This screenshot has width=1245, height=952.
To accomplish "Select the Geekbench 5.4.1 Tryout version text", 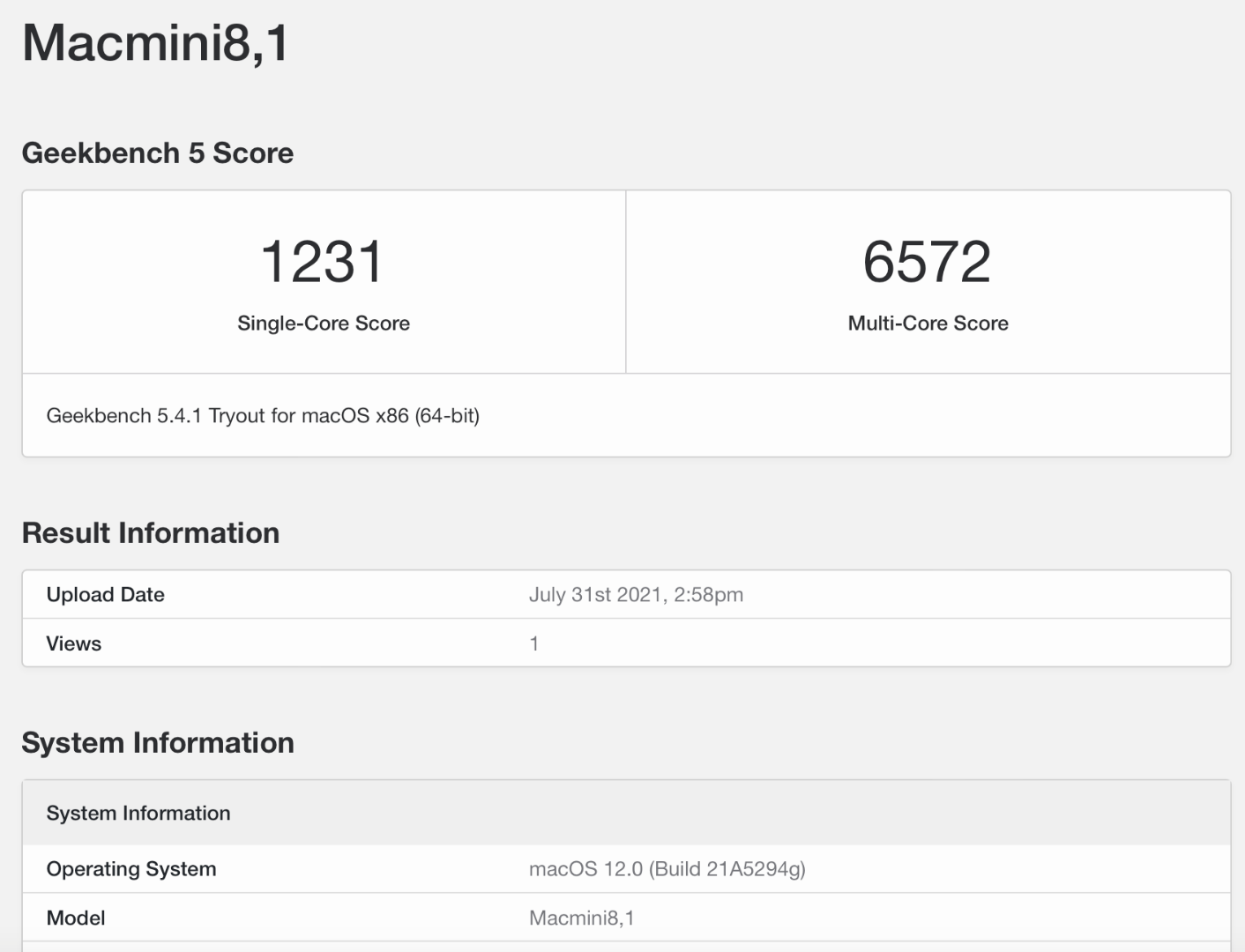I will point(263,416).
